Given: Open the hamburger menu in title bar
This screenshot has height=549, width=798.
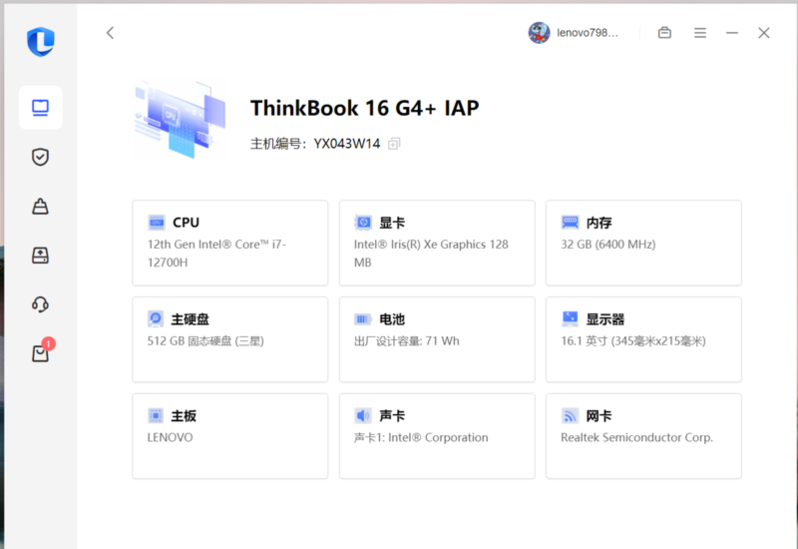Looking at the screenshot, I should pyautogui.click(x=700, y=33).
